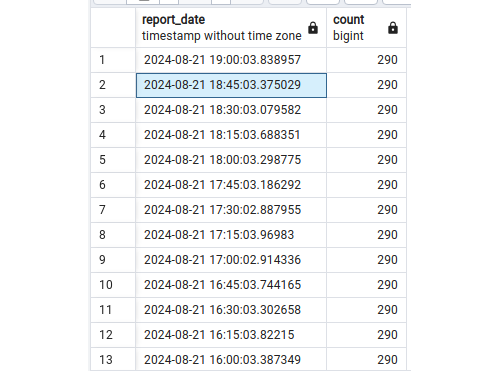Select row number 8 header

coord(113,235)
